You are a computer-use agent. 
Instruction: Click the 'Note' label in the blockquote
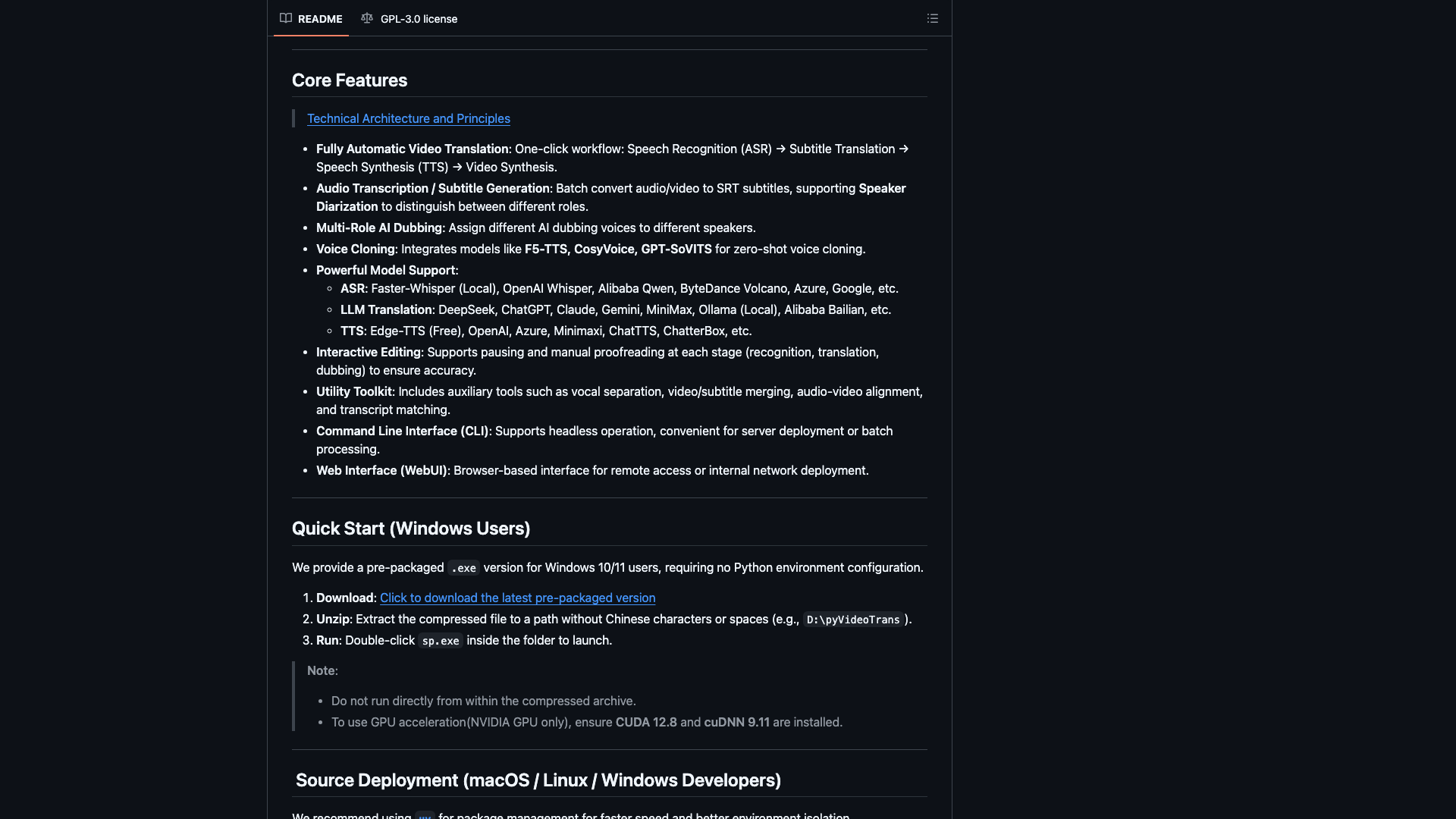point(321,670)
